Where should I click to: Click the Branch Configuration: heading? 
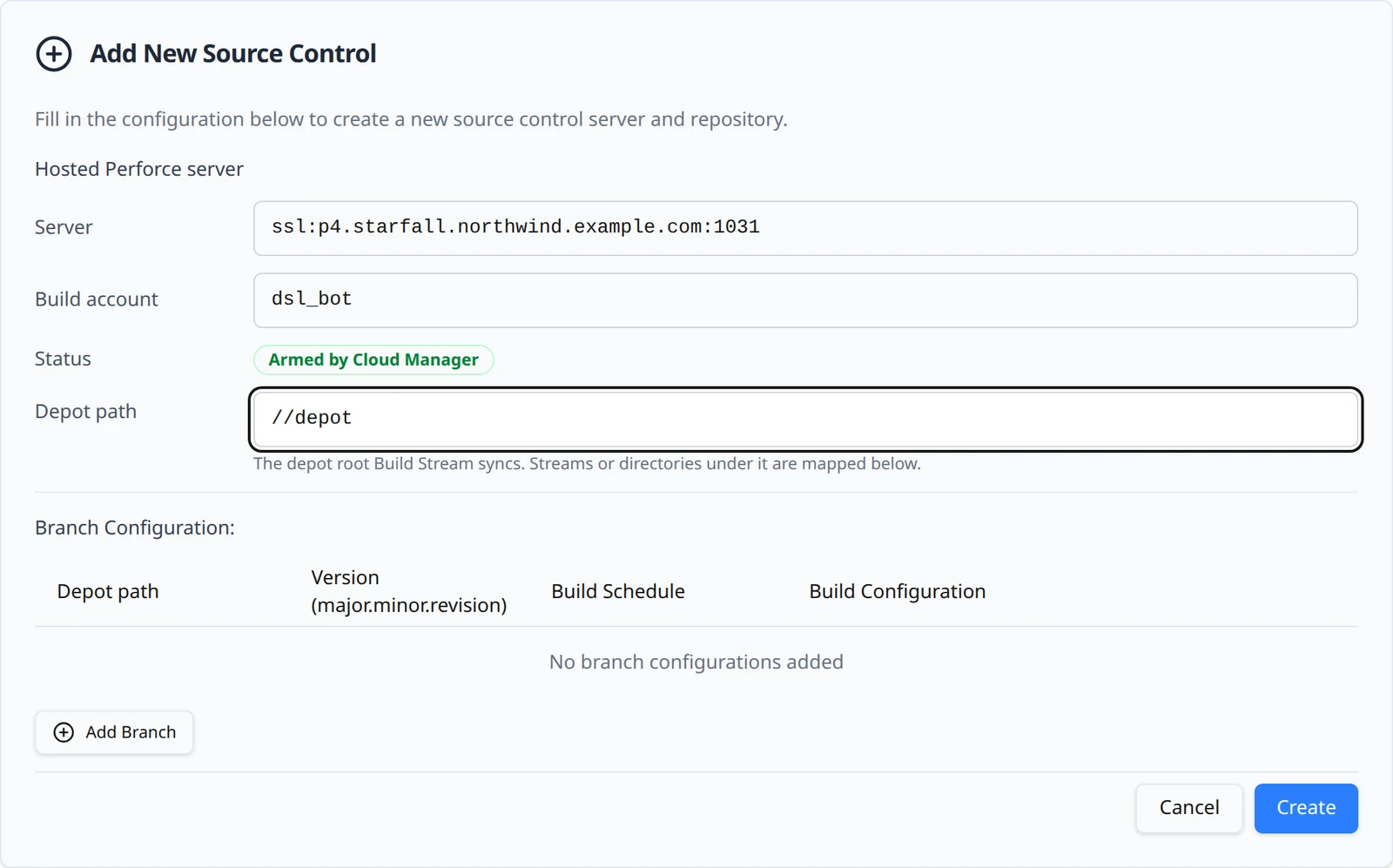[x=135, y=528]
